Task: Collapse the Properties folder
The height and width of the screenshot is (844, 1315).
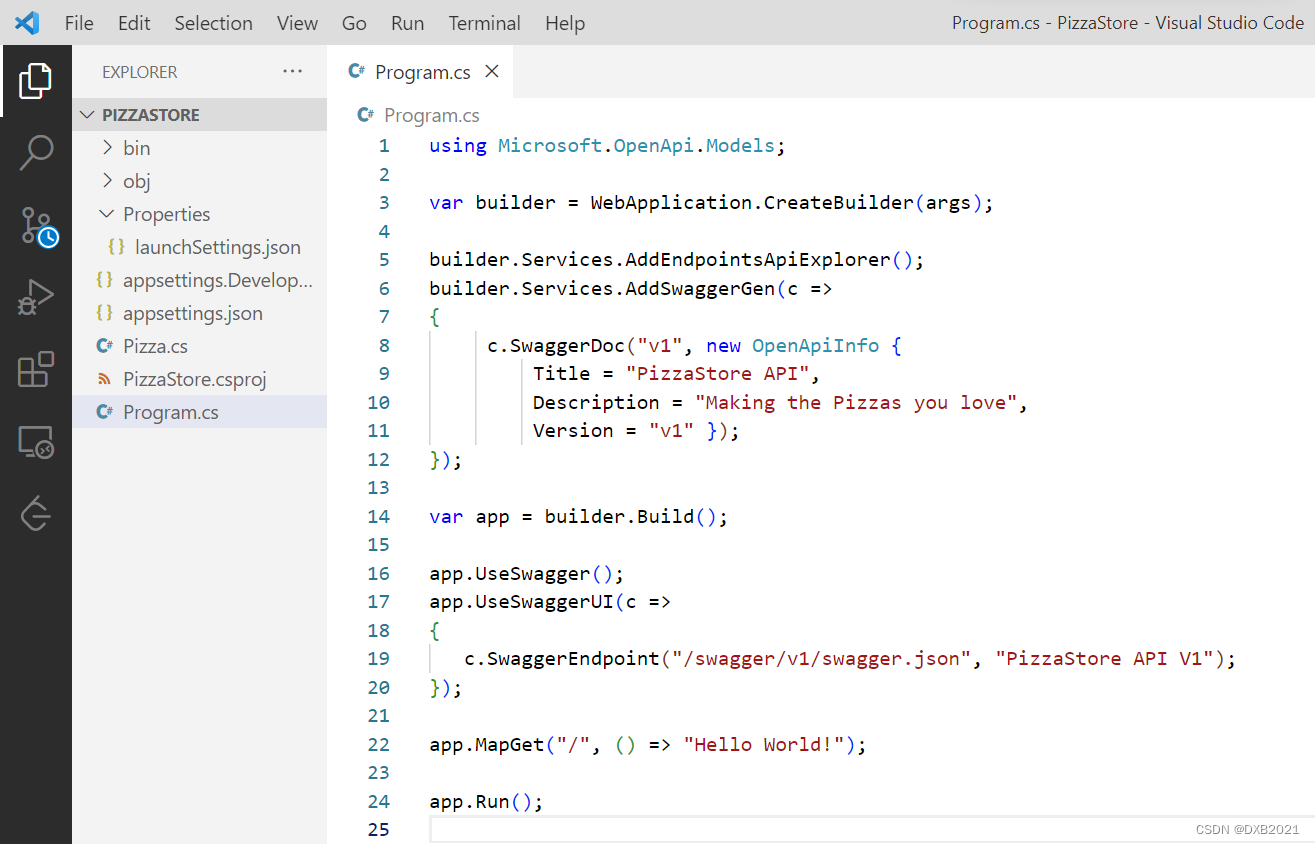Action: point(108,214)
